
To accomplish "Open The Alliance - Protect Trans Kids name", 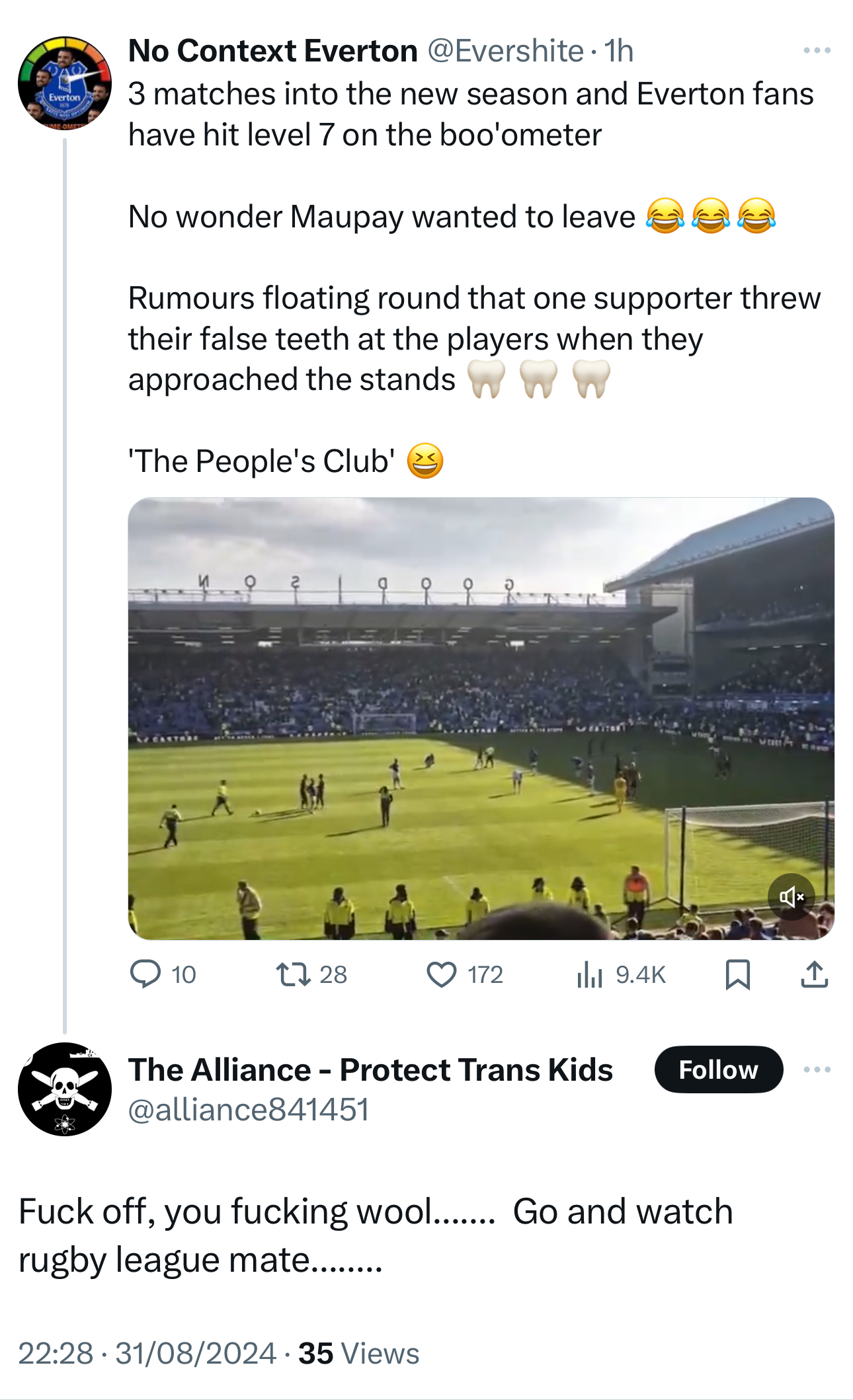I will click(370, 1069).
